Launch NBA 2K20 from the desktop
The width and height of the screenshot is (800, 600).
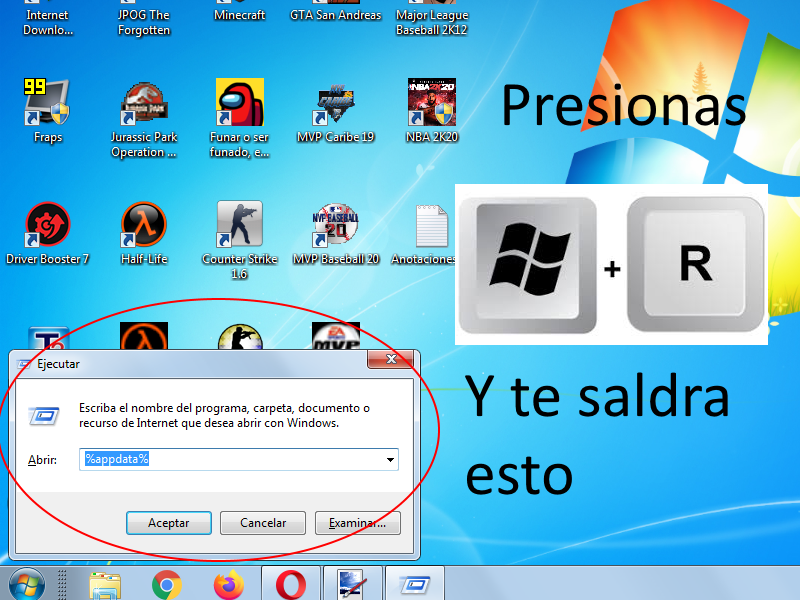(x=431, y=105)
